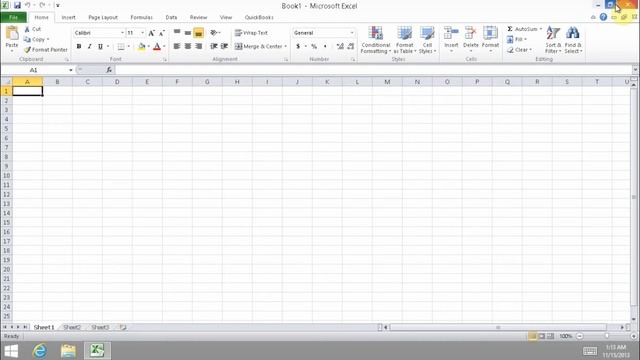Open the Copy dropdown arrow
The width and height of the screenshot is (640, 360).
pyautogui.click(x=48, y=40)
